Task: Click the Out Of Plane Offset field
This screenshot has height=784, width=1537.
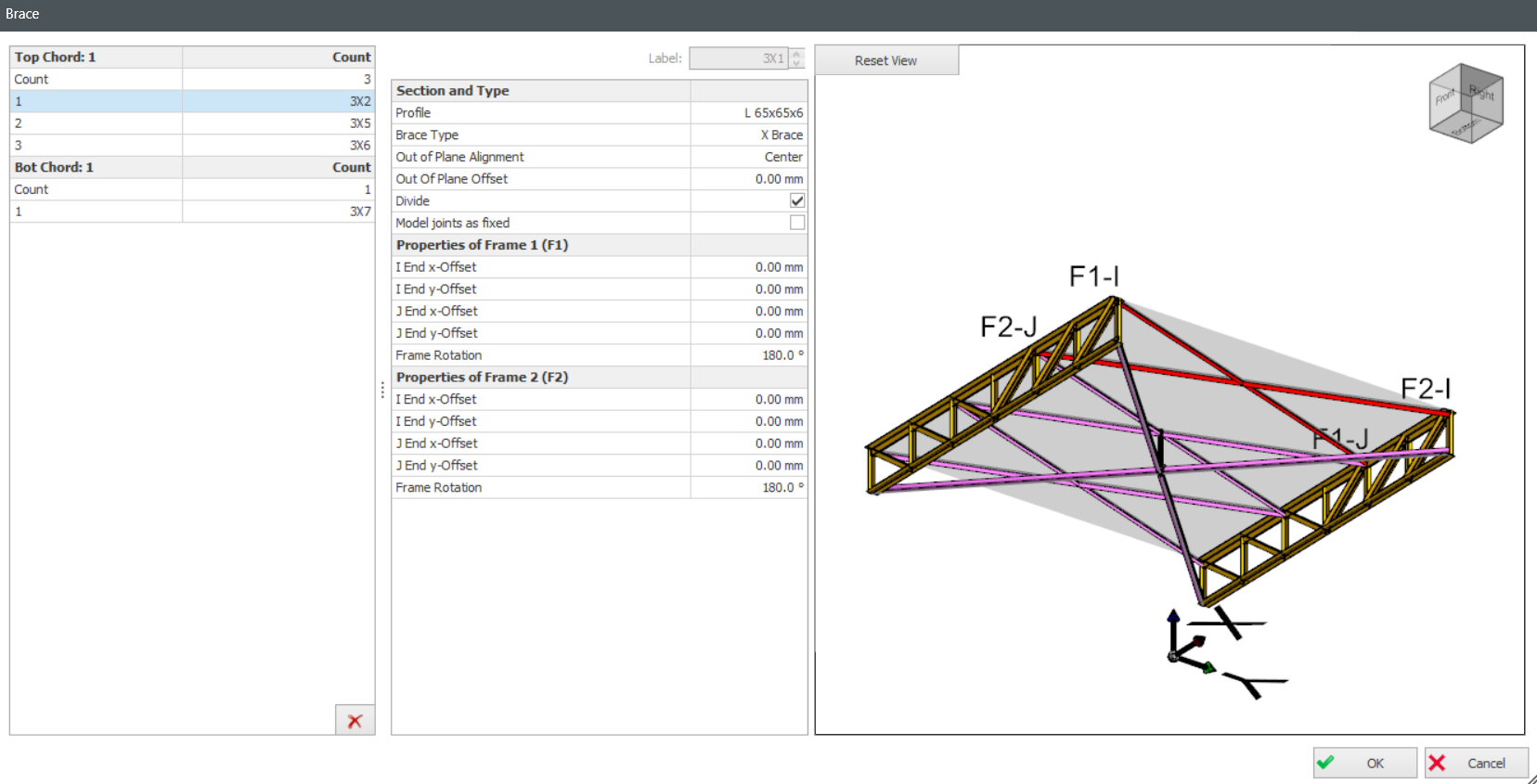Action: [748, 179]
